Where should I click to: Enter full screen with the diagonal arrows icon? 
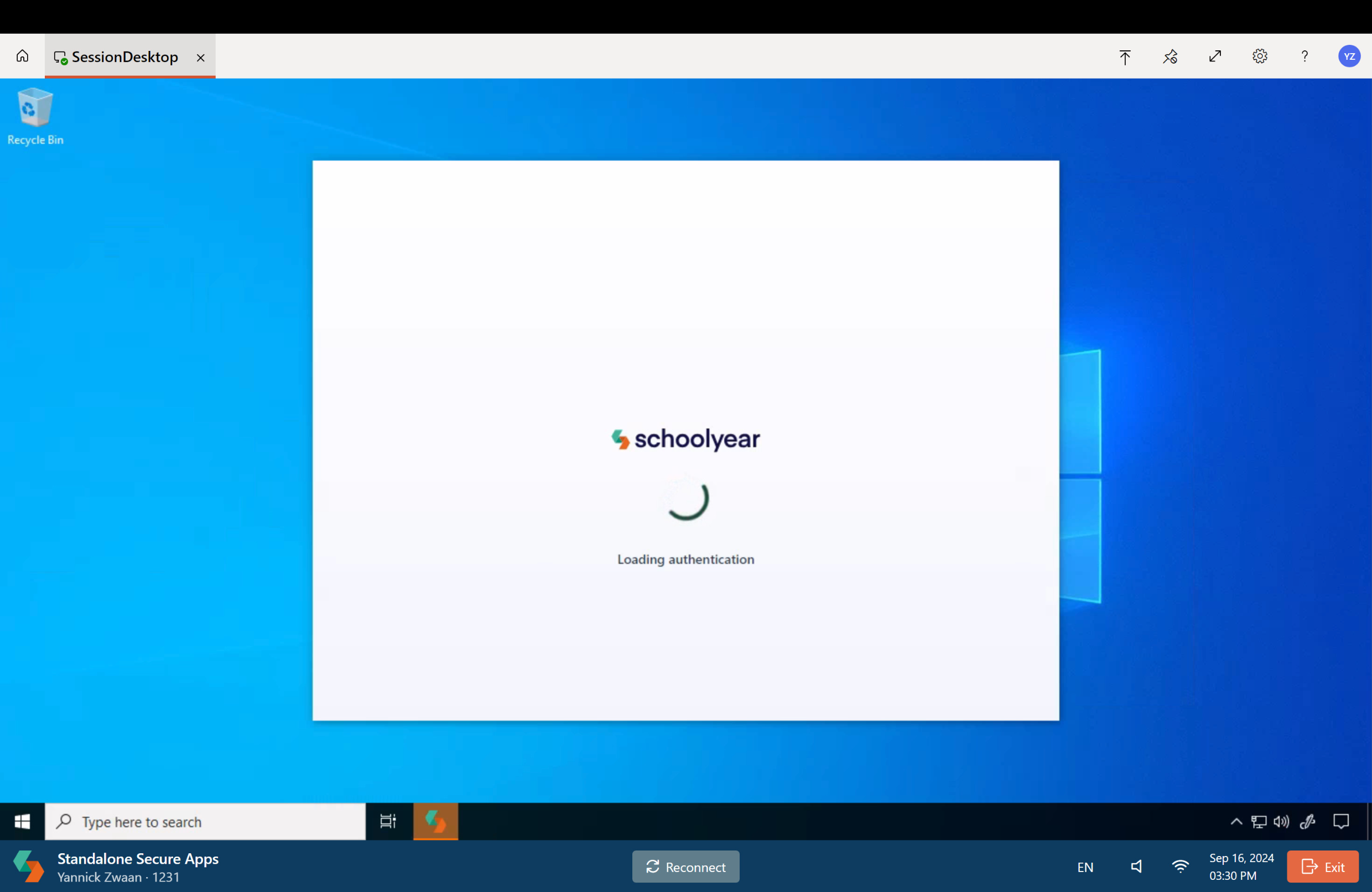pos(1215,56)
